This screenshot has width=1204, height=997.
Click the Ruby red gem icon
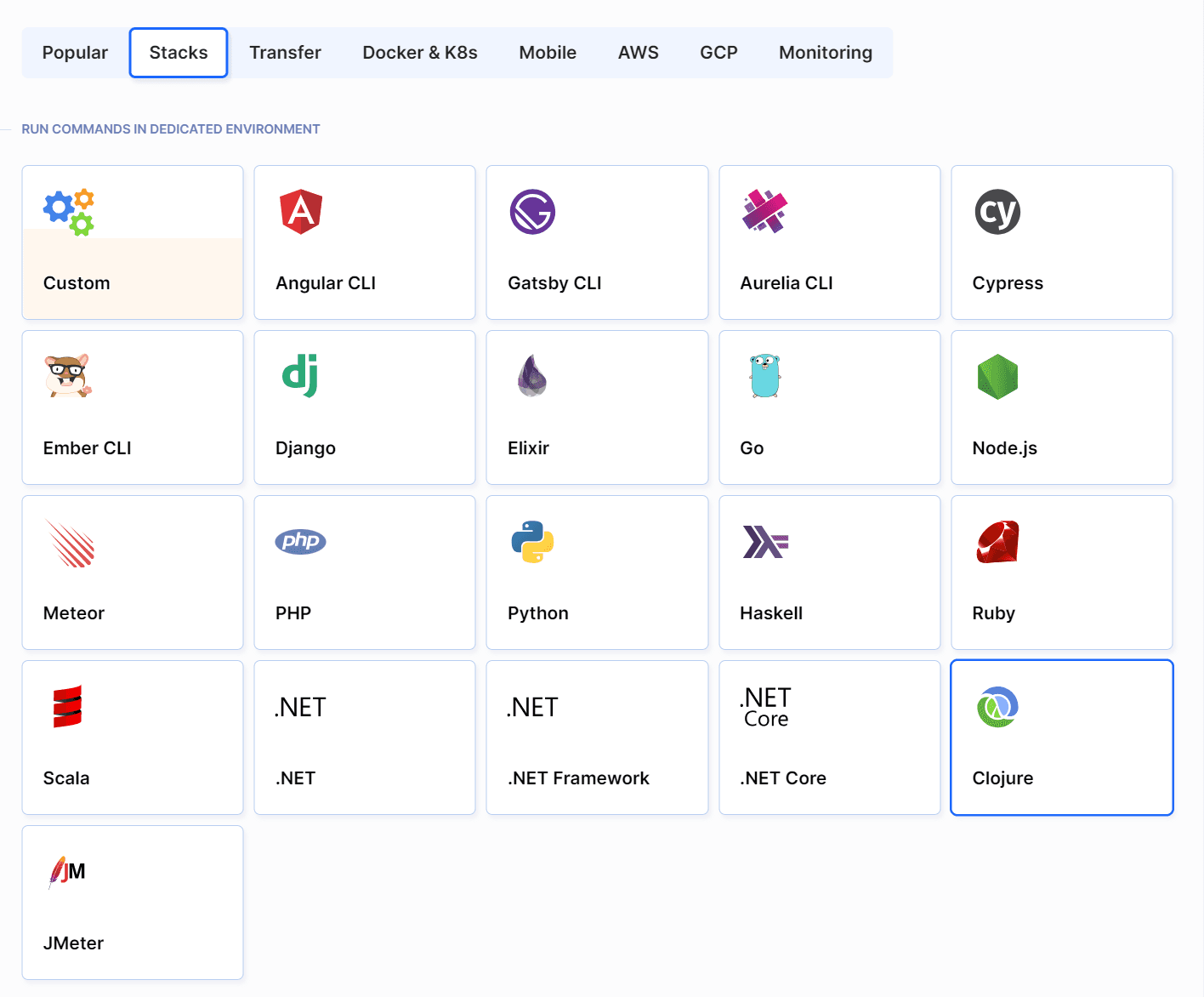pos(997,542)
